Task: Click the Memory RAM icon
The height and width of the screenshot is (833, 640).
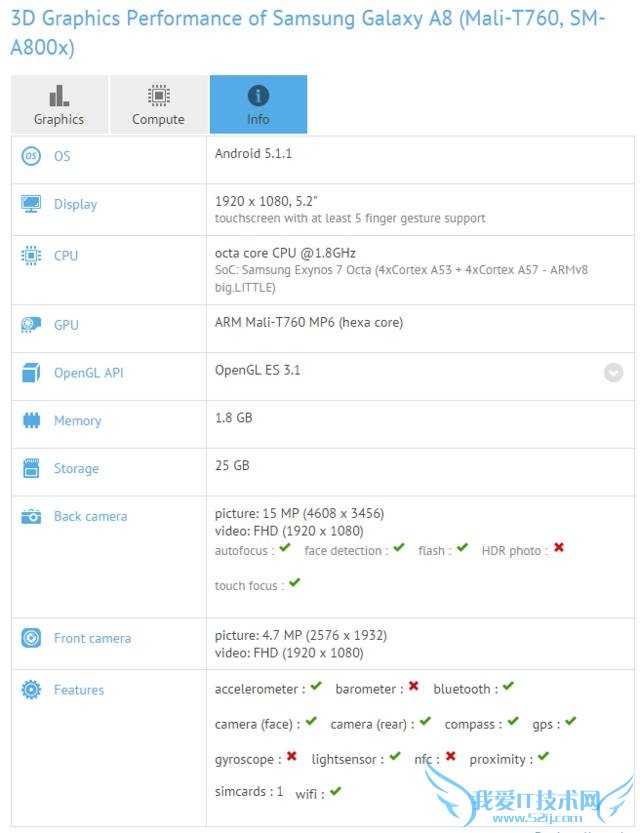Action: click(31, 420)
